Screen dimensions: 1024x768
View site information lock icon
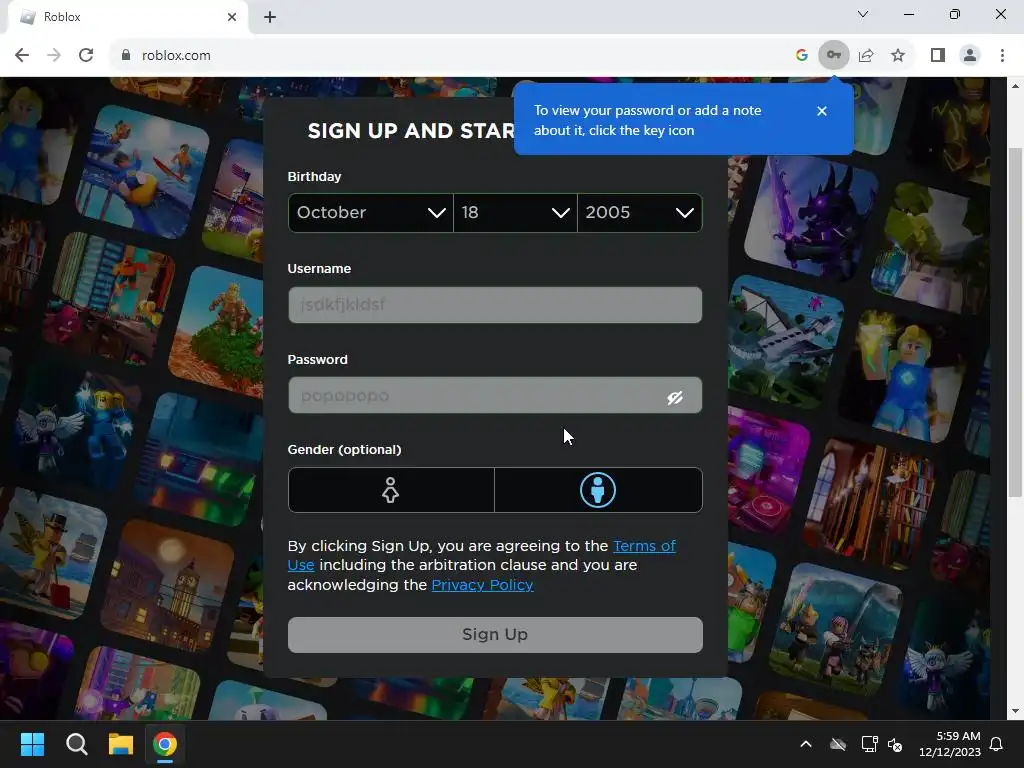point(126,56)
